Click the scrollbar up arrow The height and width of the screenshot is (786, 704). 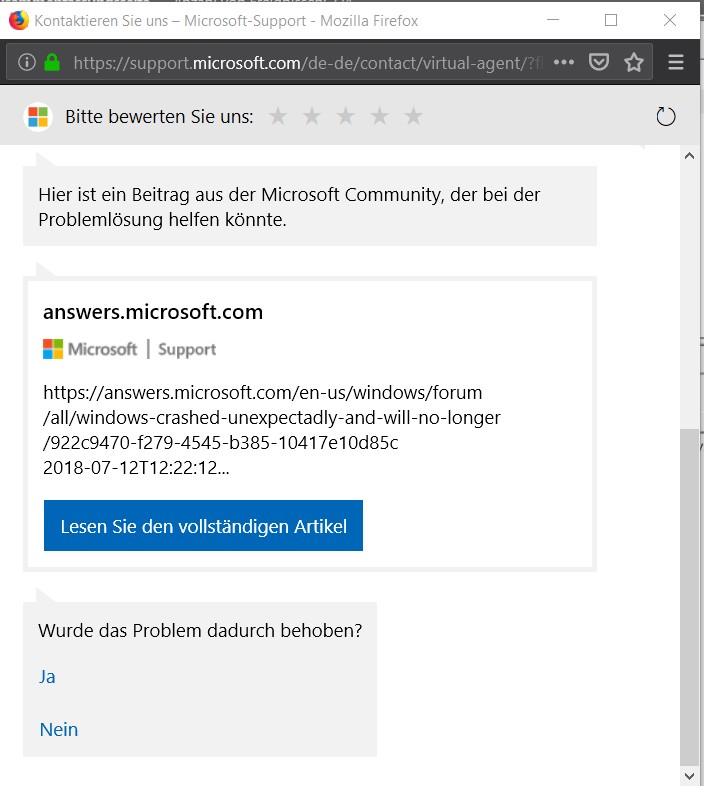(x=689, y=156)
